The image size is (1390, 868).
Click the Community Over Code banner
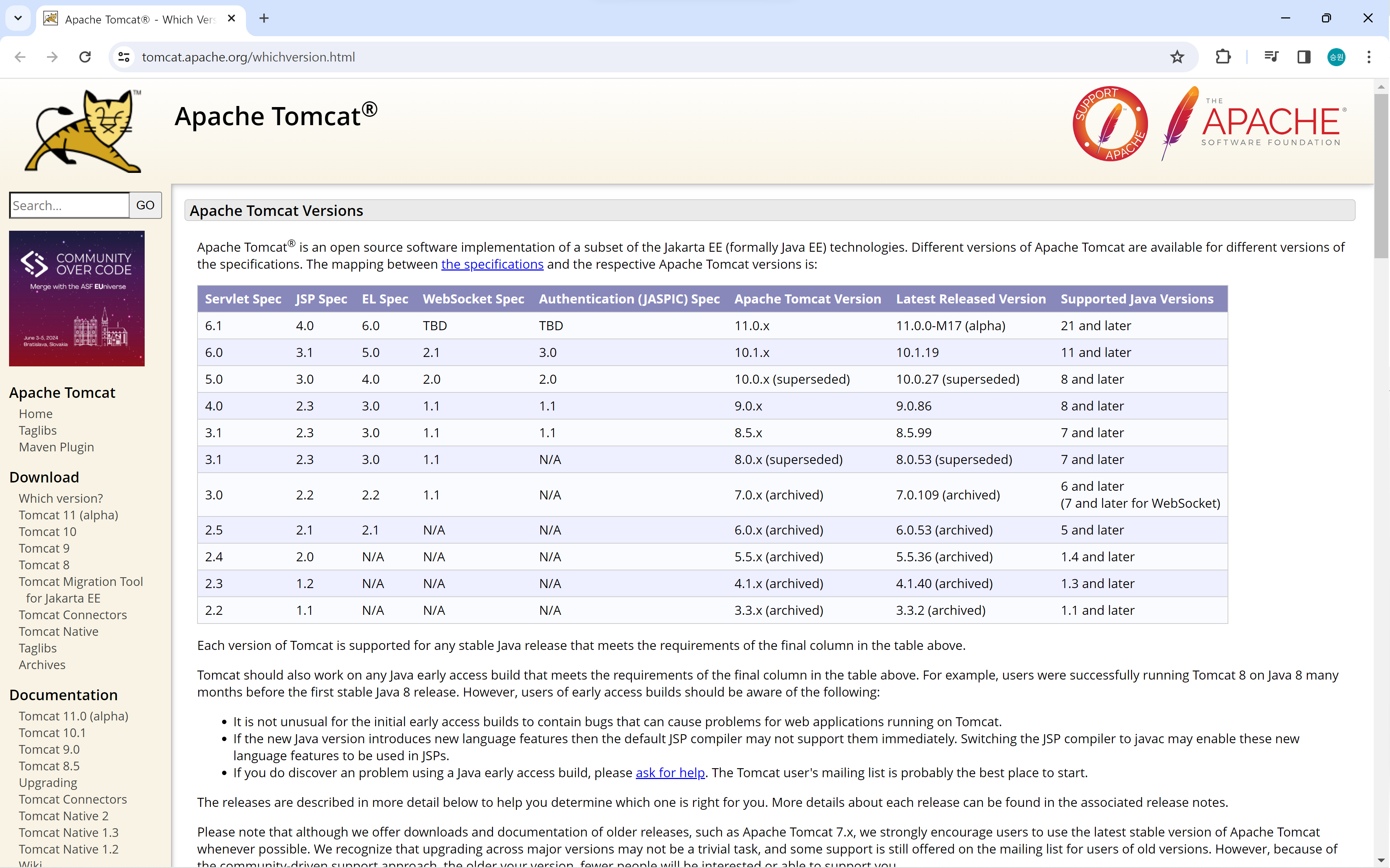[77, 298]
